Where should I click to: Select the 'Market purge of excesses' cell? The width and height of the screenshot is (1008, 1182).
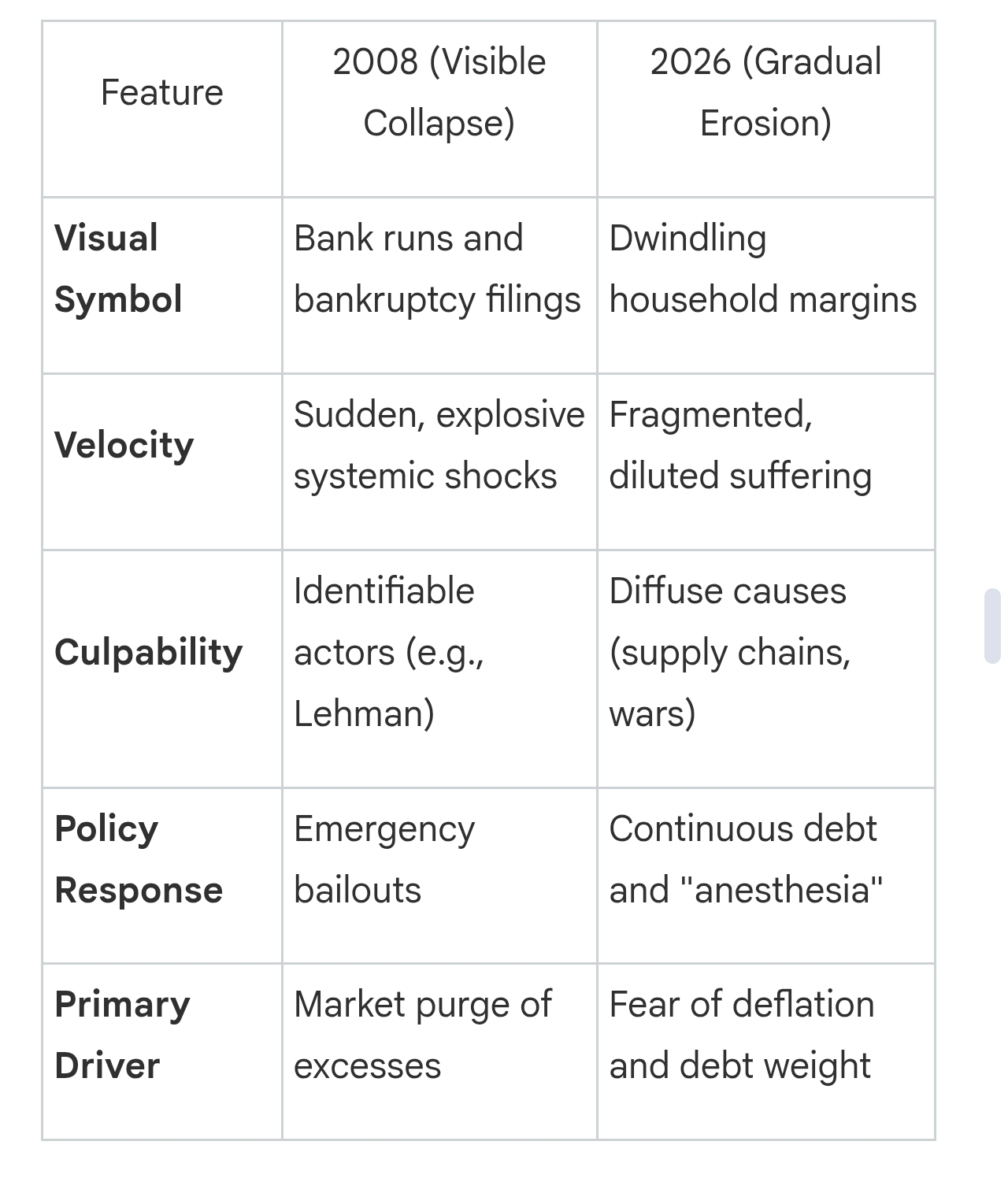422,1035
